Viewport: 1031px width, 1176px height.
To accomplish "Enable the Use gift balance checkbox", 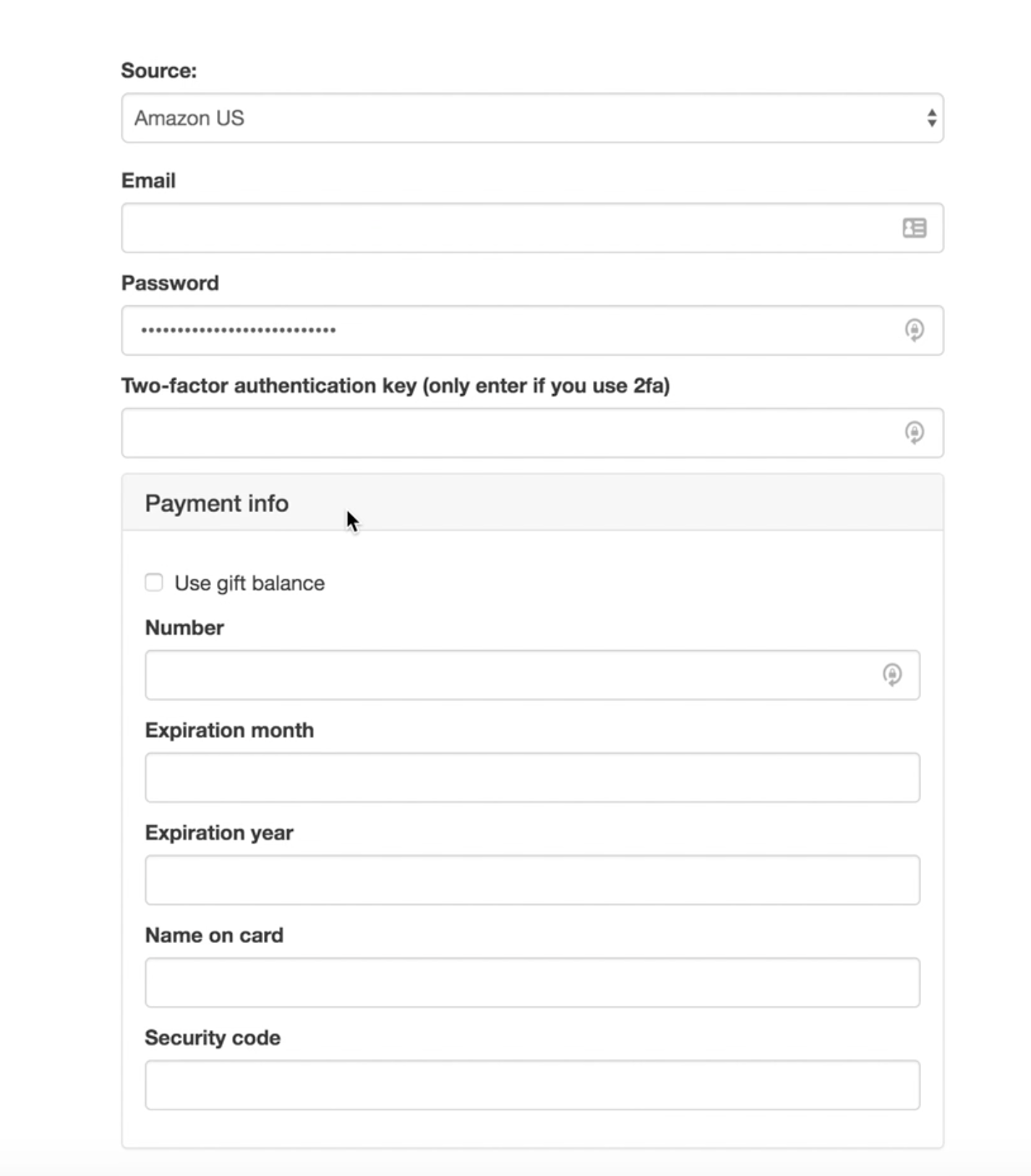I will 154,582.
